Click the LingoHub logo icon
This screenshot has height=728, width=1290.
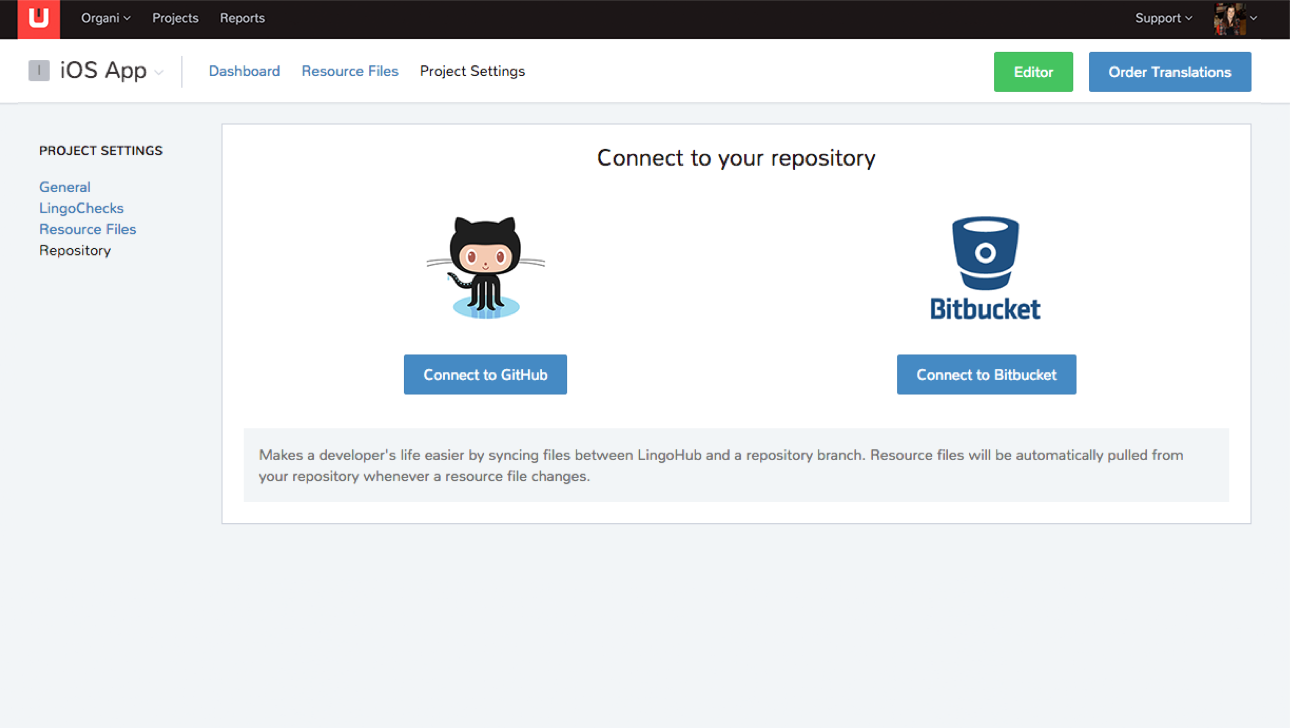38,19
